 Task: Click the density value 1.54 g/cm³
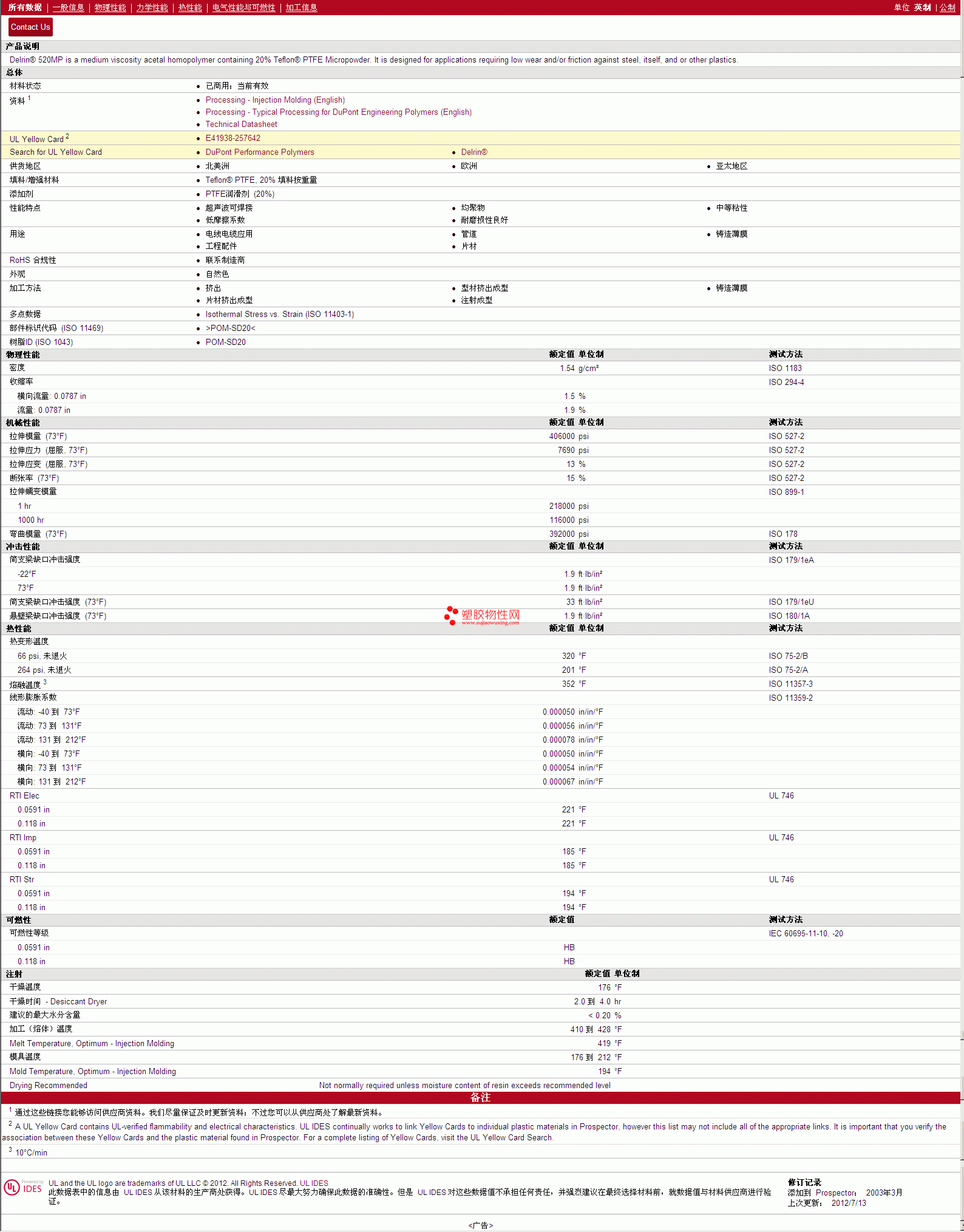point(579,369)
